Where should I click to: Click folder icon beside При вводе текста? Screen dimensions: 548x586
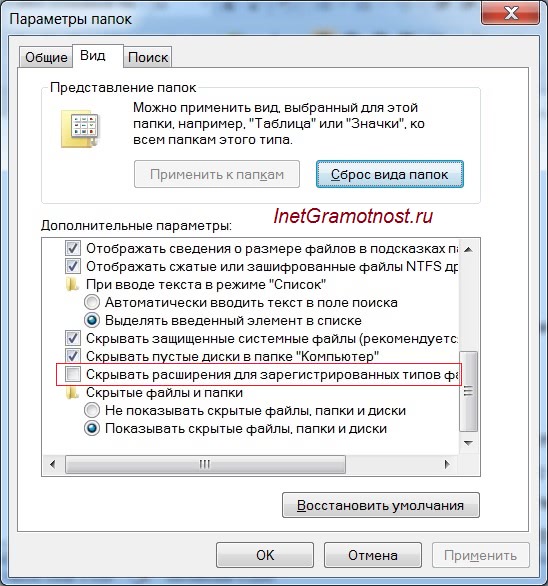[x=72, y=284]
